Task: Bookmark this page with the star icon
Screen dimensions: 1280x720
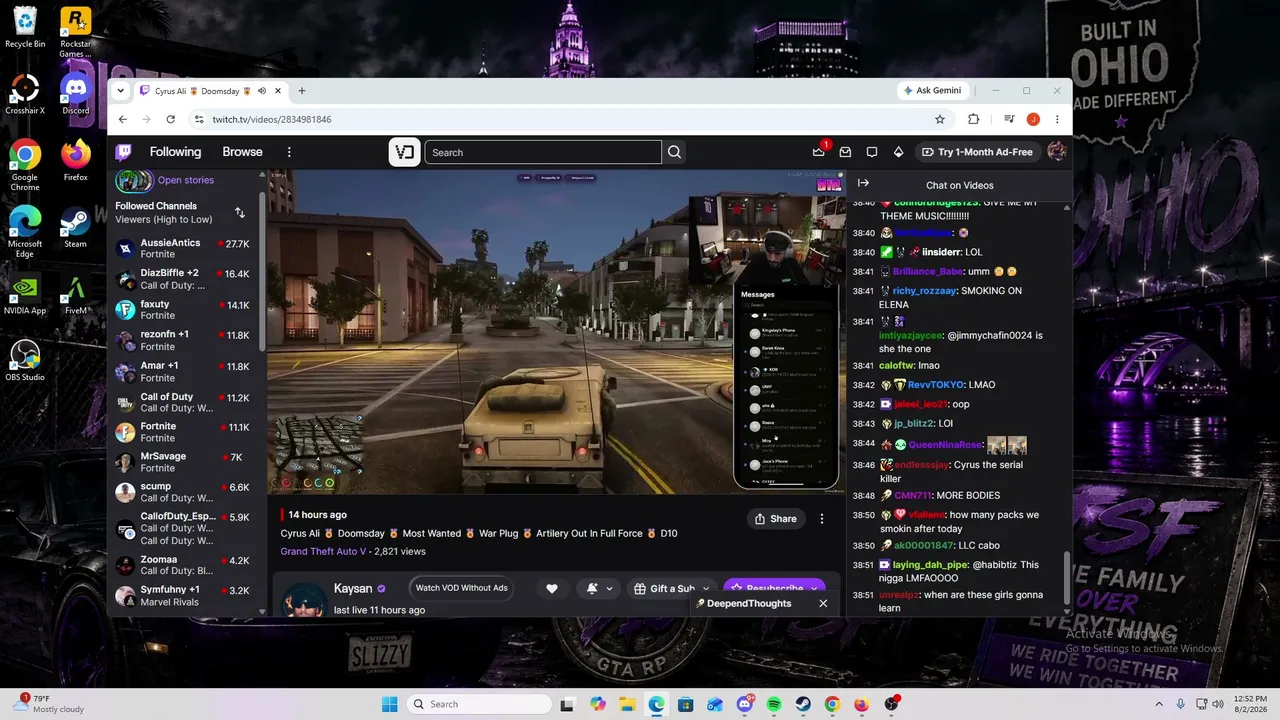Action: 940,119
